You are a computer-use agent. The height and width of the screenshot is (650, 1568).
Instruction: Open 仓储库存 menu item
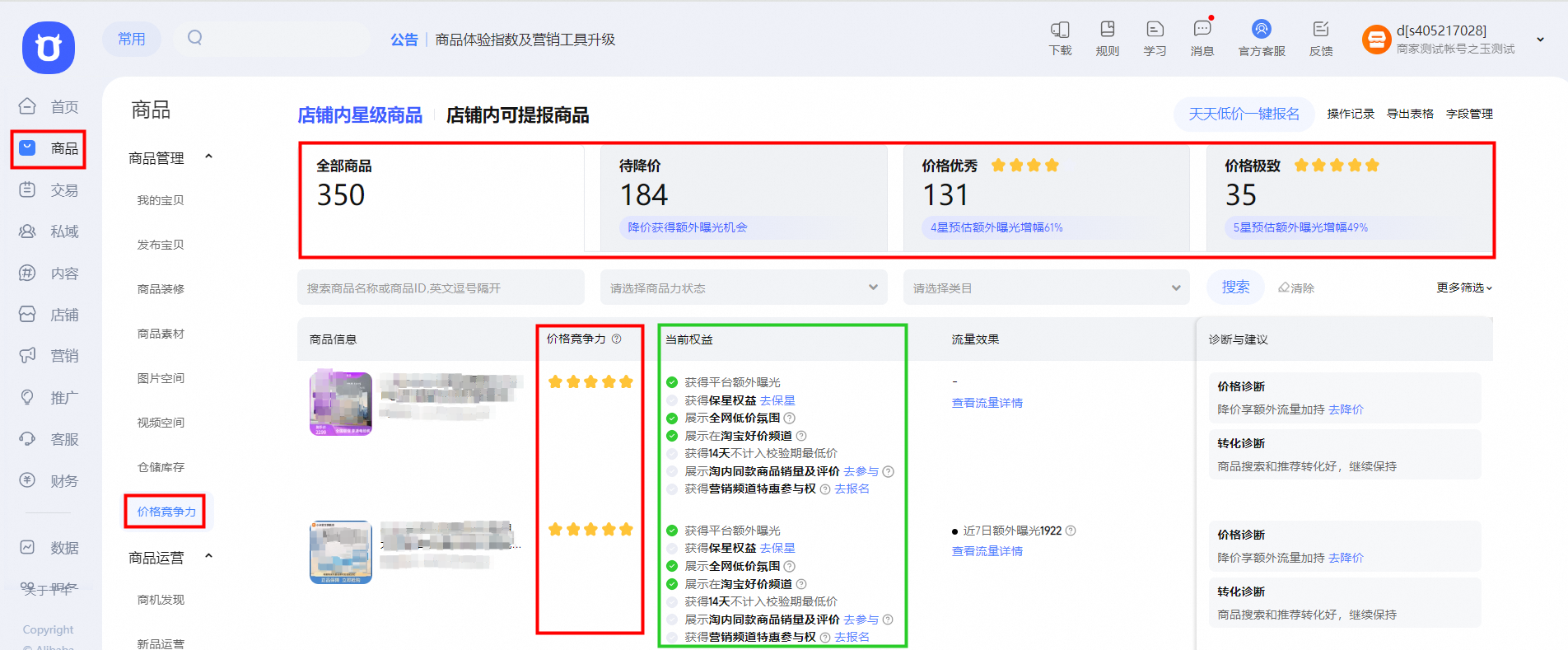(161, 467)
